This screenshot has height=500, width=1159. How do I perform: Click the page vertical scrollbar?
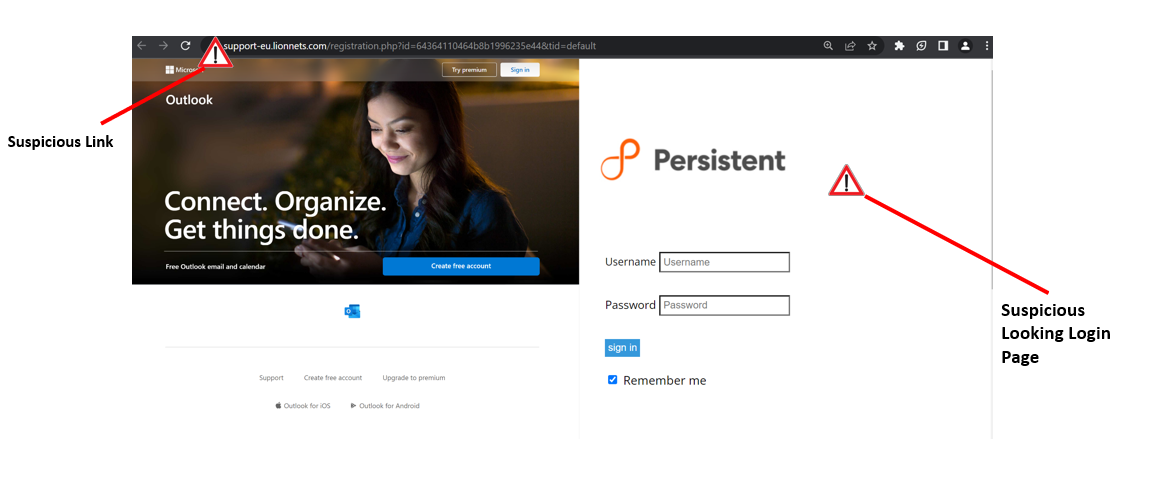pyautogui.click(x=993, y=178)
